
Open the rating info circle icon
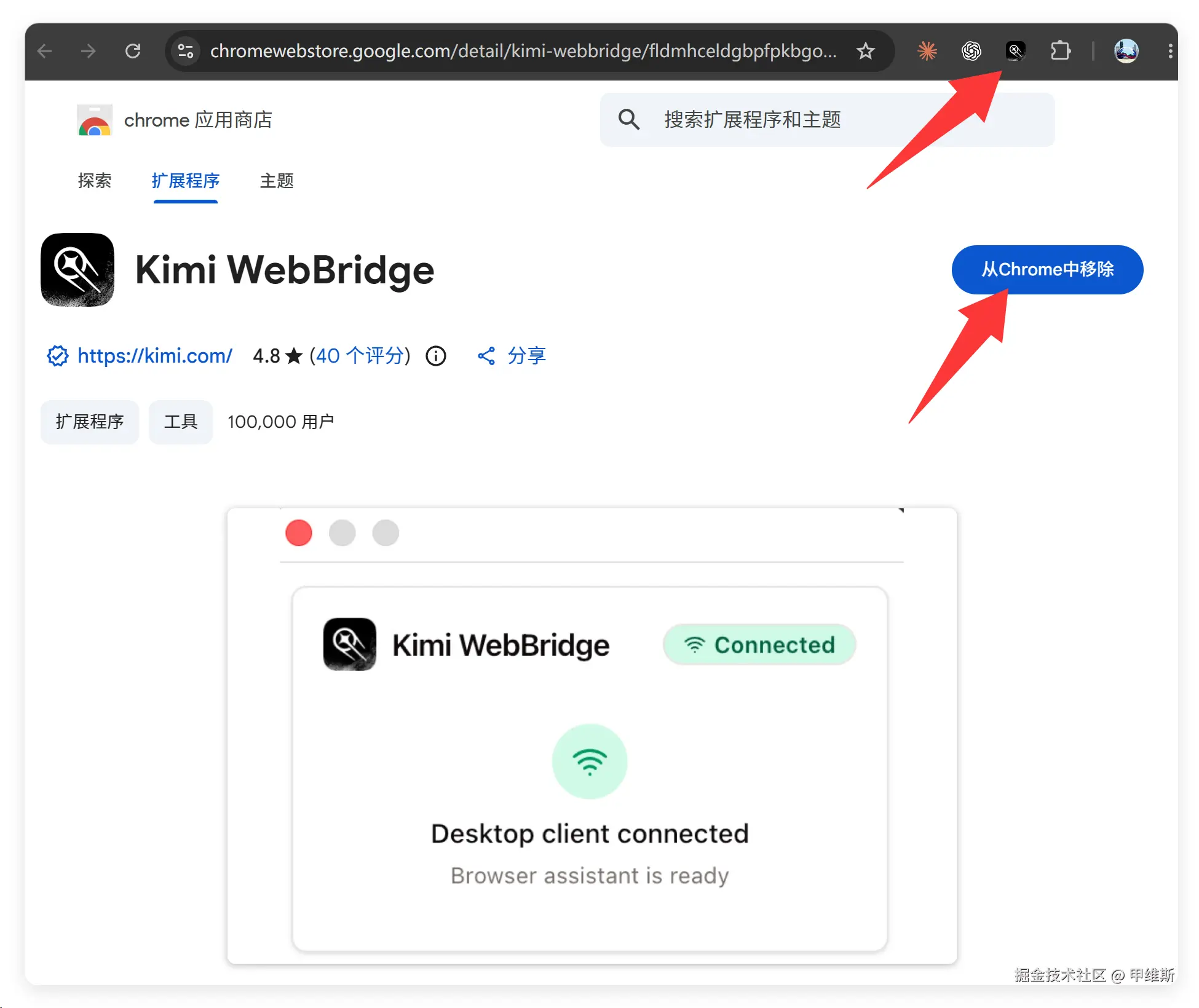click(436, 356)
